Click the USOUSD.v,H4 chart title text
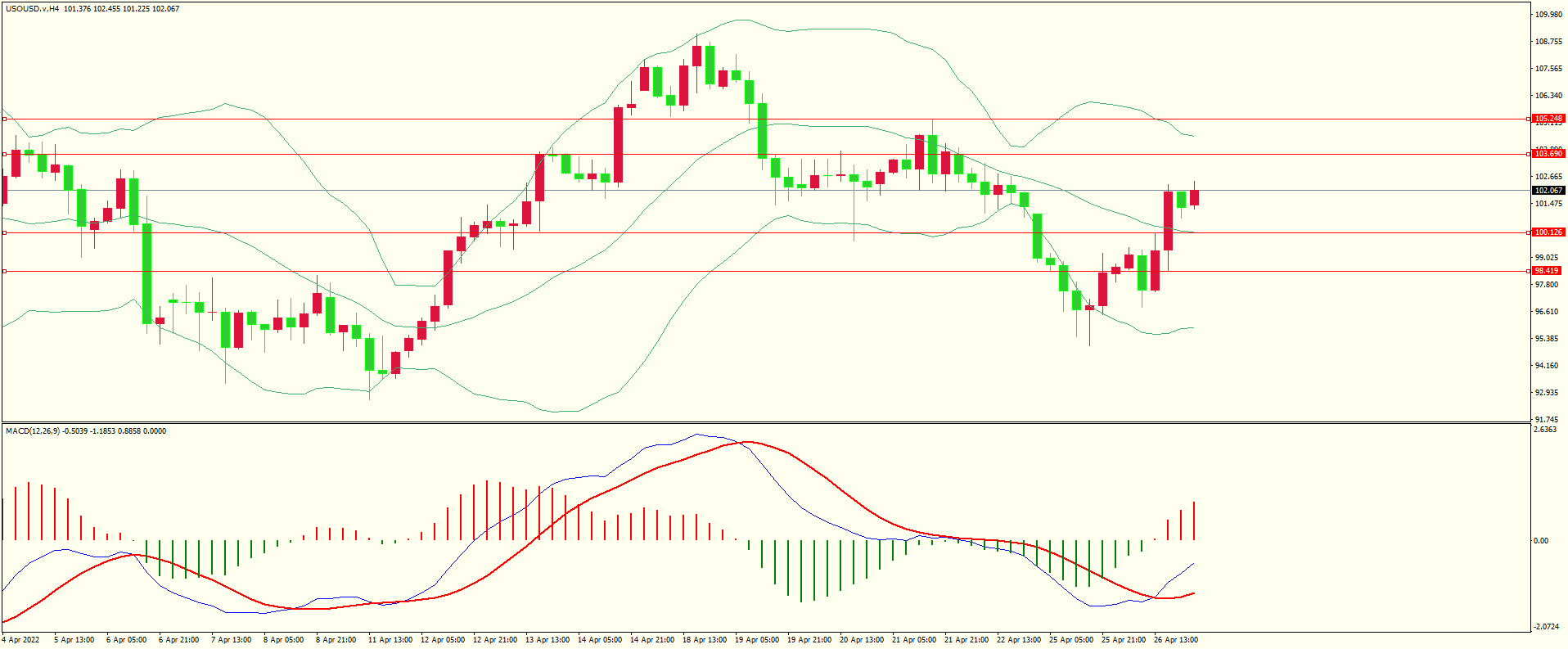 33,9
